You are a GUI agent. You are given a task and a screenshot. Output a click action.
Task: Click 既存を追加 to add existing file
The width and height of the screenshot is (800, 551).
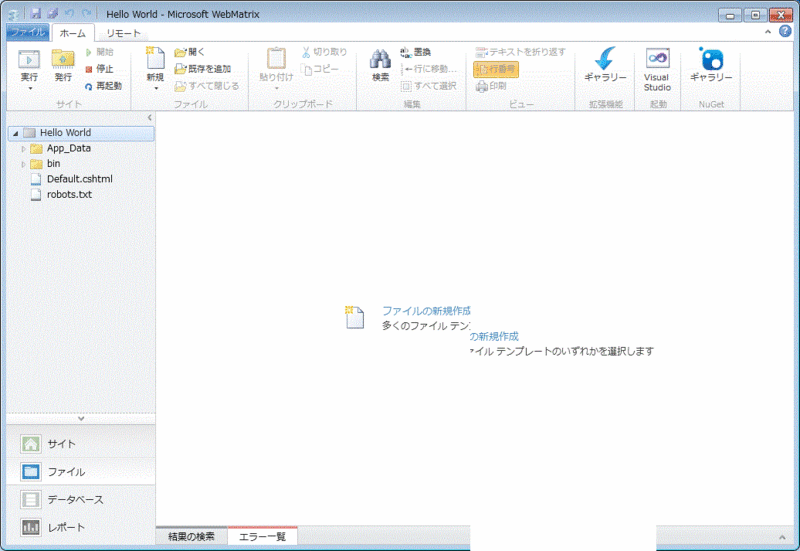(x=203, y=69)
